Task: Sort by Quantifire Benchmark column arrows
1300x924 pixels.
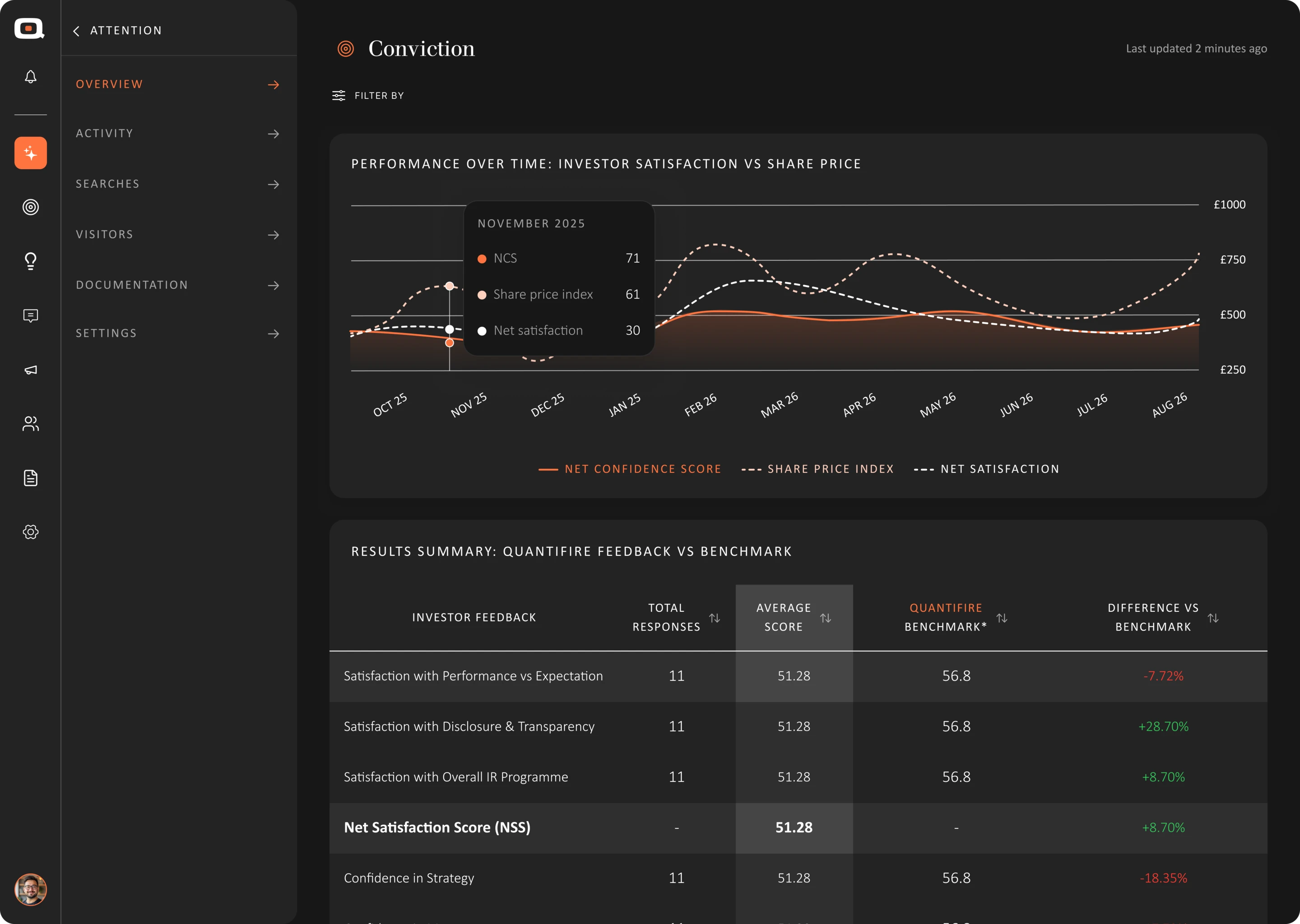Action: (1003, 618)
